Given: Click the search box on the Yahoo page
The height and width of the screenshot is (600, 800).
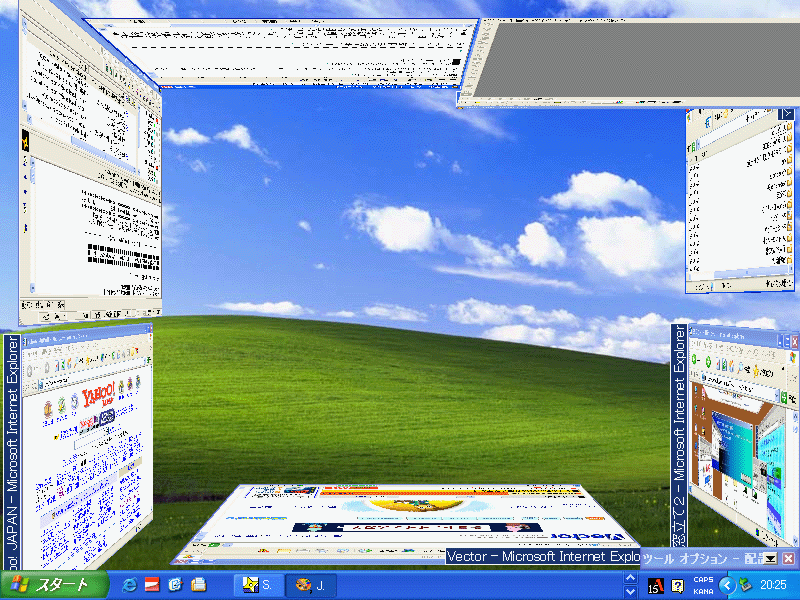Looking at the screenshot, I should [92, 440].
